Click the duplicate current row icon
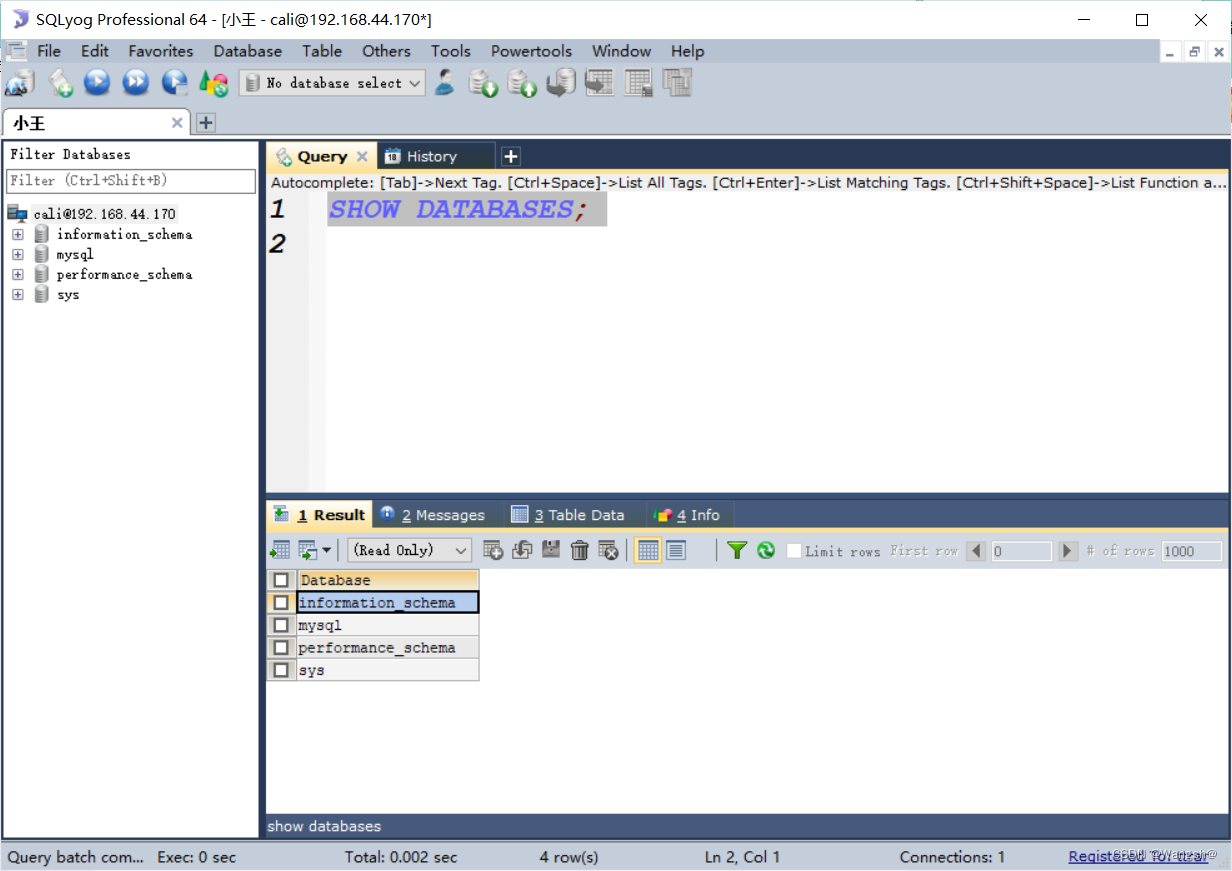Image resolution: width=1232 pixels, height=871 pixels. tap(522, 550)
